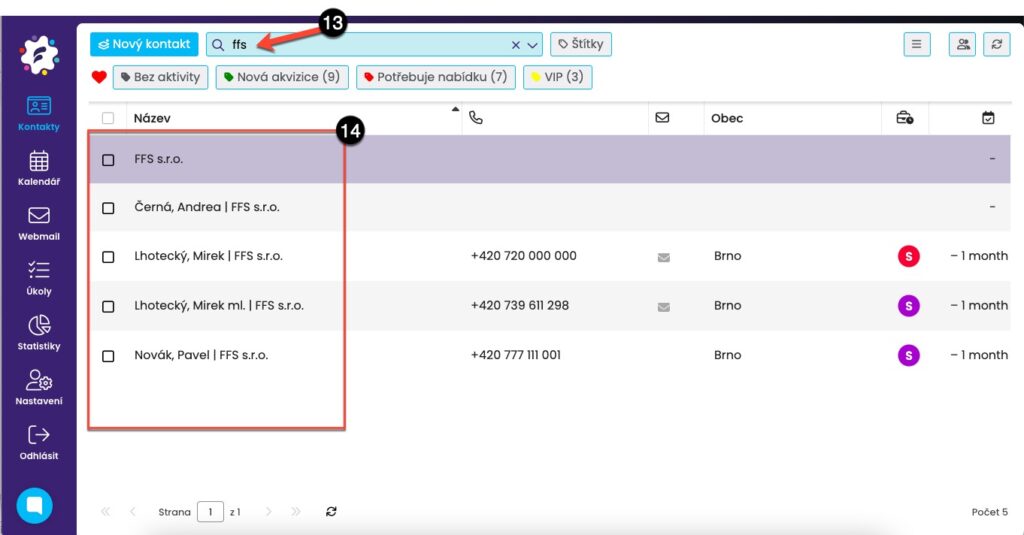Check the FFS s.r.o. row checkbox
This screenshot has width=1024, height=535.
(x=108, y=160)
